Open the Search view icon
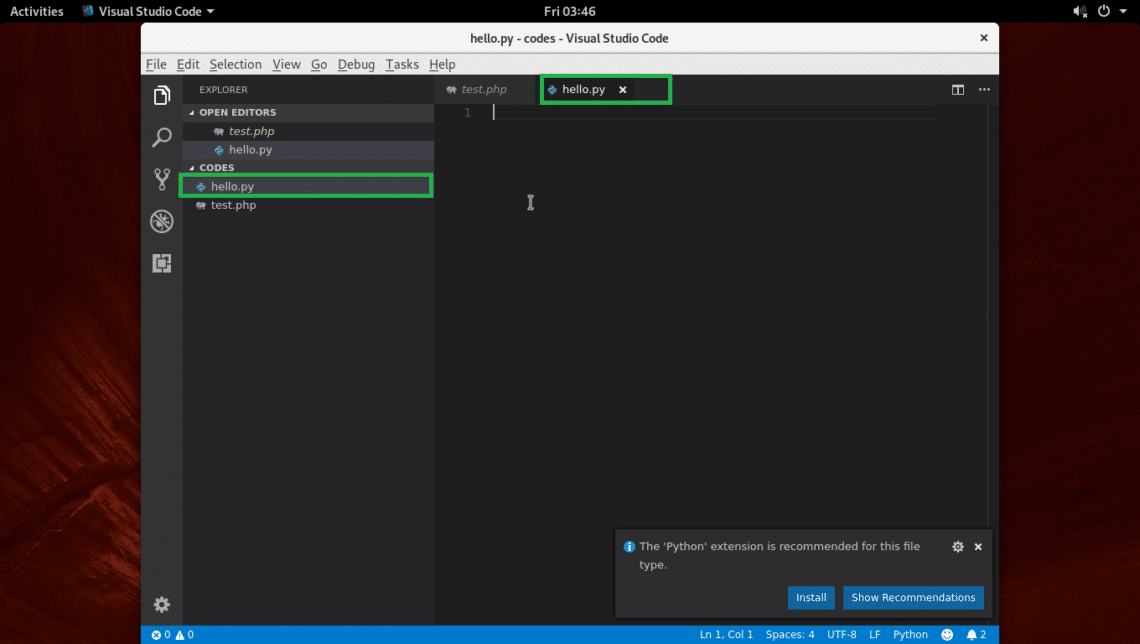The width and height of the screenshot is (1140, 644). tap(162, 138)
